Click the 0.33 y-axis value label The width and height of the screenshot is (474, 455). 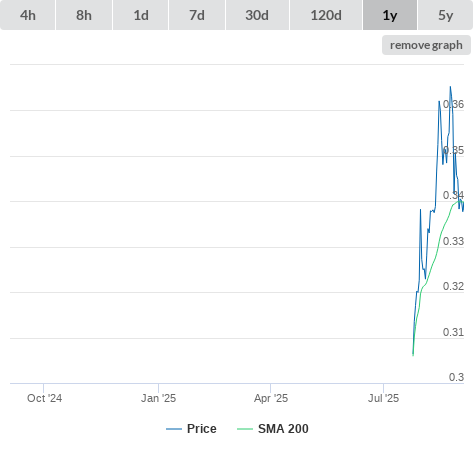[453, 241]
